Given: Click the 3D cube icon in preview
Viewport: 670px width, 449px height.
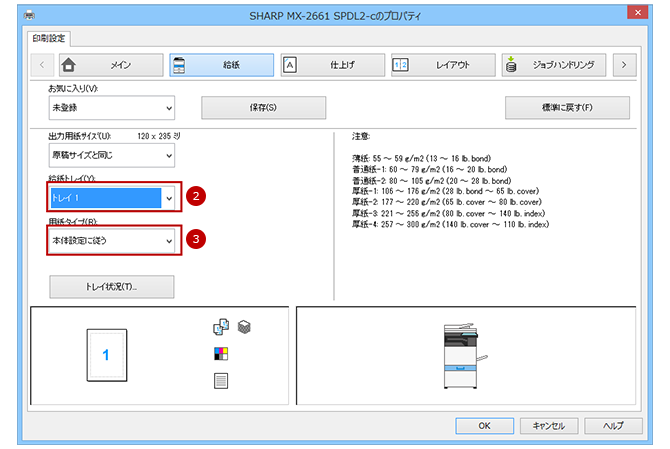Looking at the screenshot, I should [x=244, y=327].
